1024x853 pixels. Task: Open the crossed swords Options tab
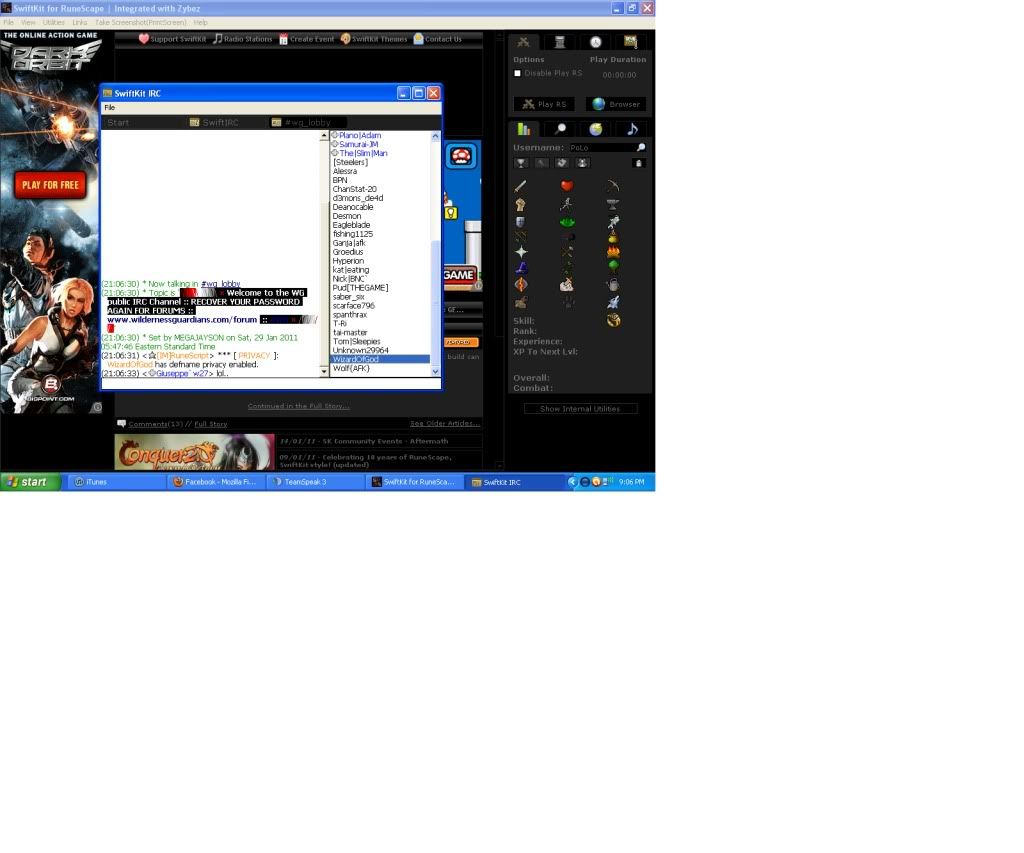[524, 42]
